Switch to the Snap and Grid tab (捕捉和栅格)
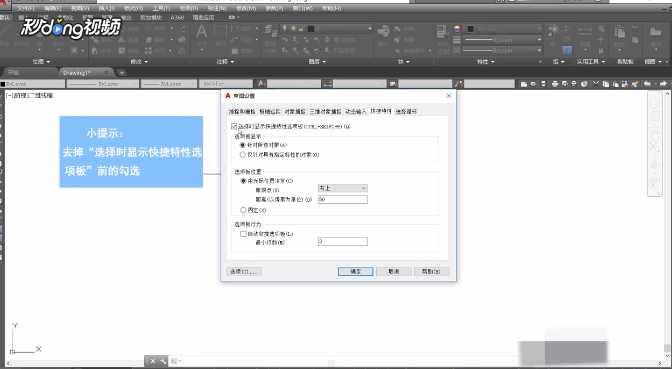 coord(242,111)
